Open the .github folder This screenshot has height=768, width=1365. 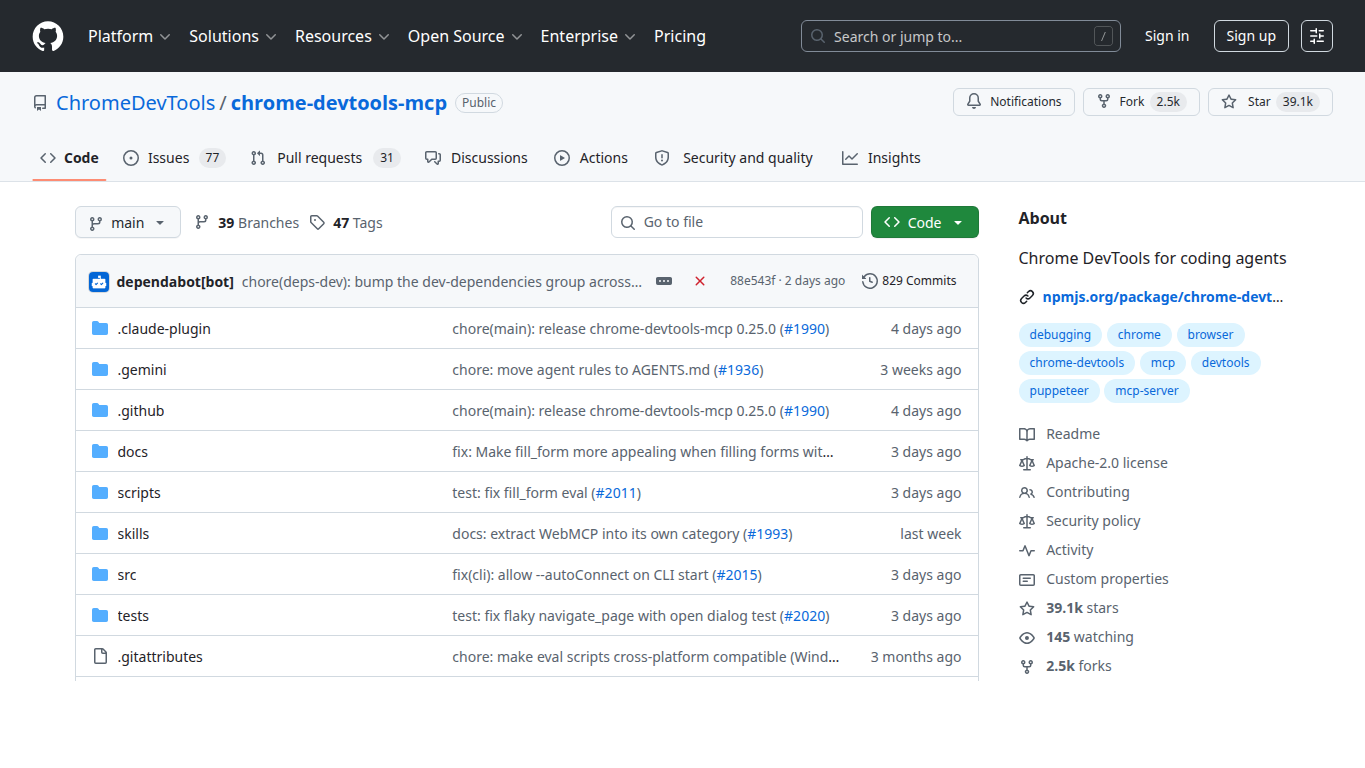click(141, 411)
